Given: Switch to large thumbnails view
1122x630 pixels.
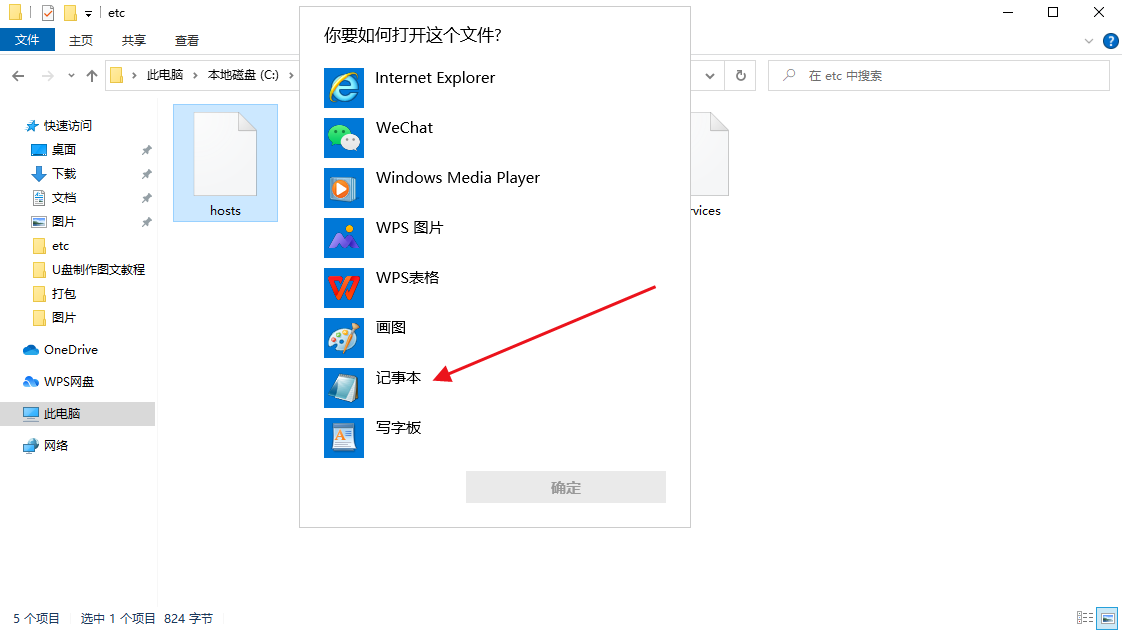Looking at the screenshot, I should click(x=1106, y=618).
